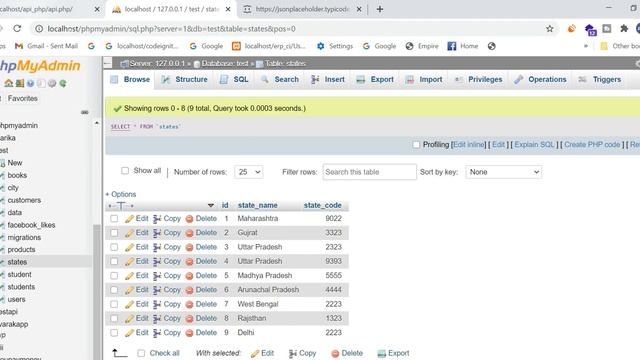Click the Edit inline link
Screen dimensions: 640x360
click(x=469, y=144)
